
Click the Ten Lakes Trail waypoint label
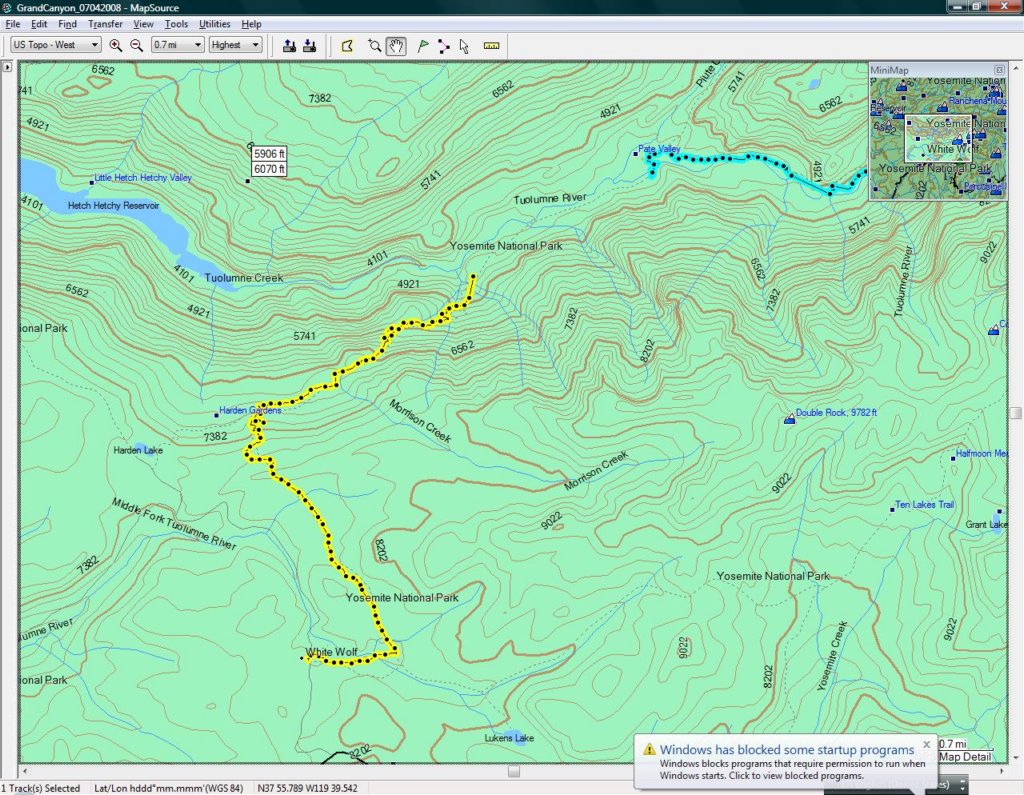click(924, 504)
